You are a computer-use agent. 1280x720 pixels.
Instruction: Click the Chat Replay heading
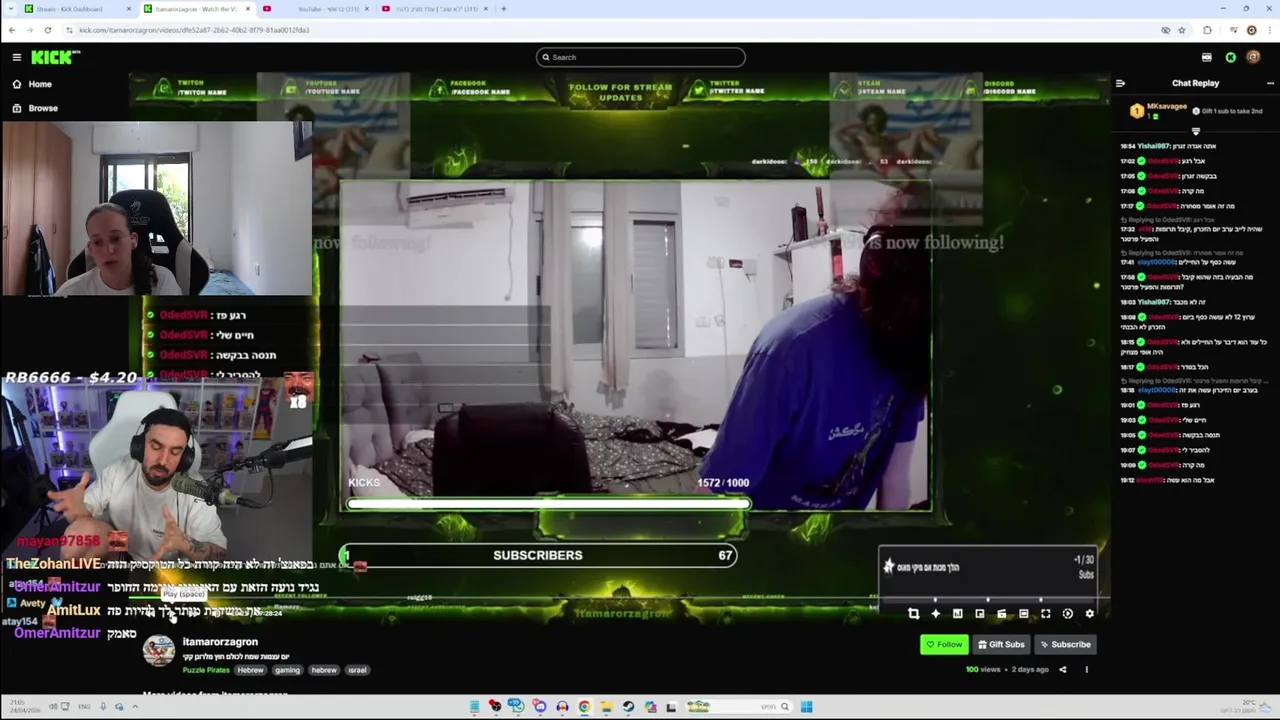point(1195,84)
